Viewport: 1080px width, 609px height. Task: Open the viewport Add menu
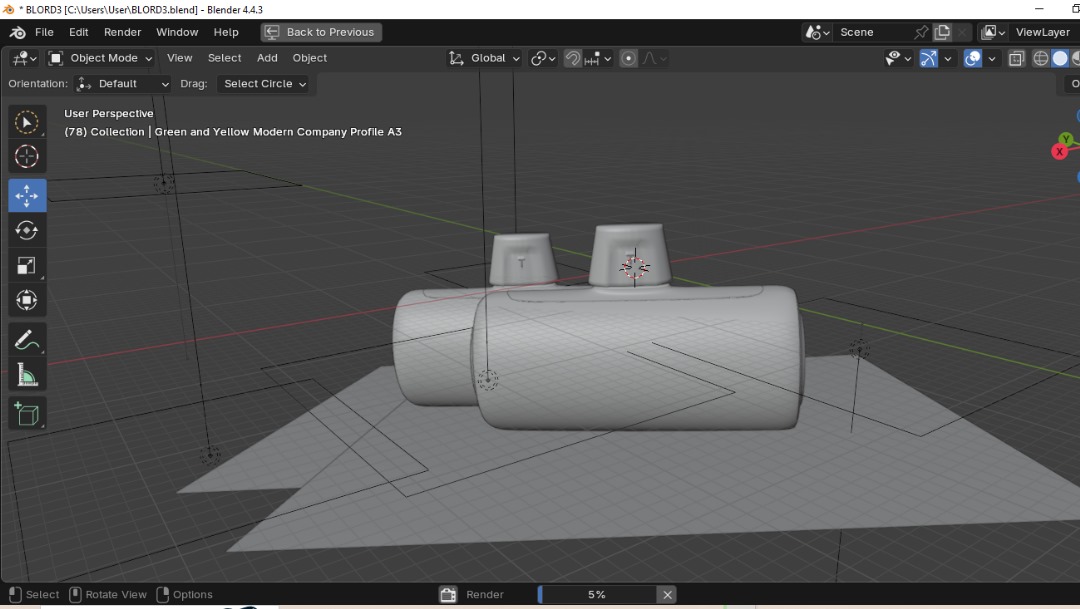coord(267,59)
